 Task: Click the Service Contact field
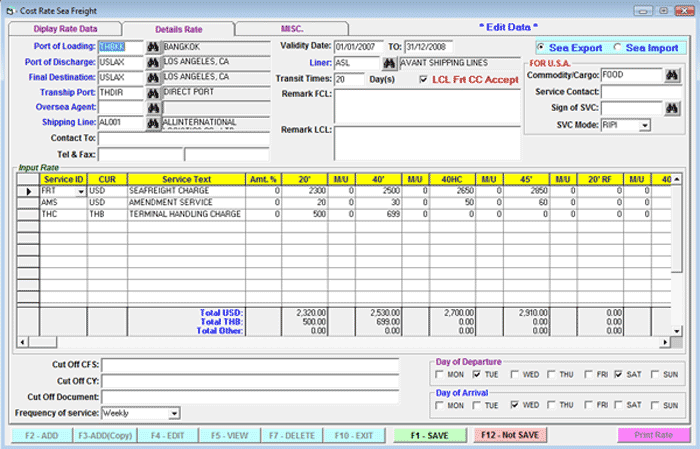pos(642,92)
